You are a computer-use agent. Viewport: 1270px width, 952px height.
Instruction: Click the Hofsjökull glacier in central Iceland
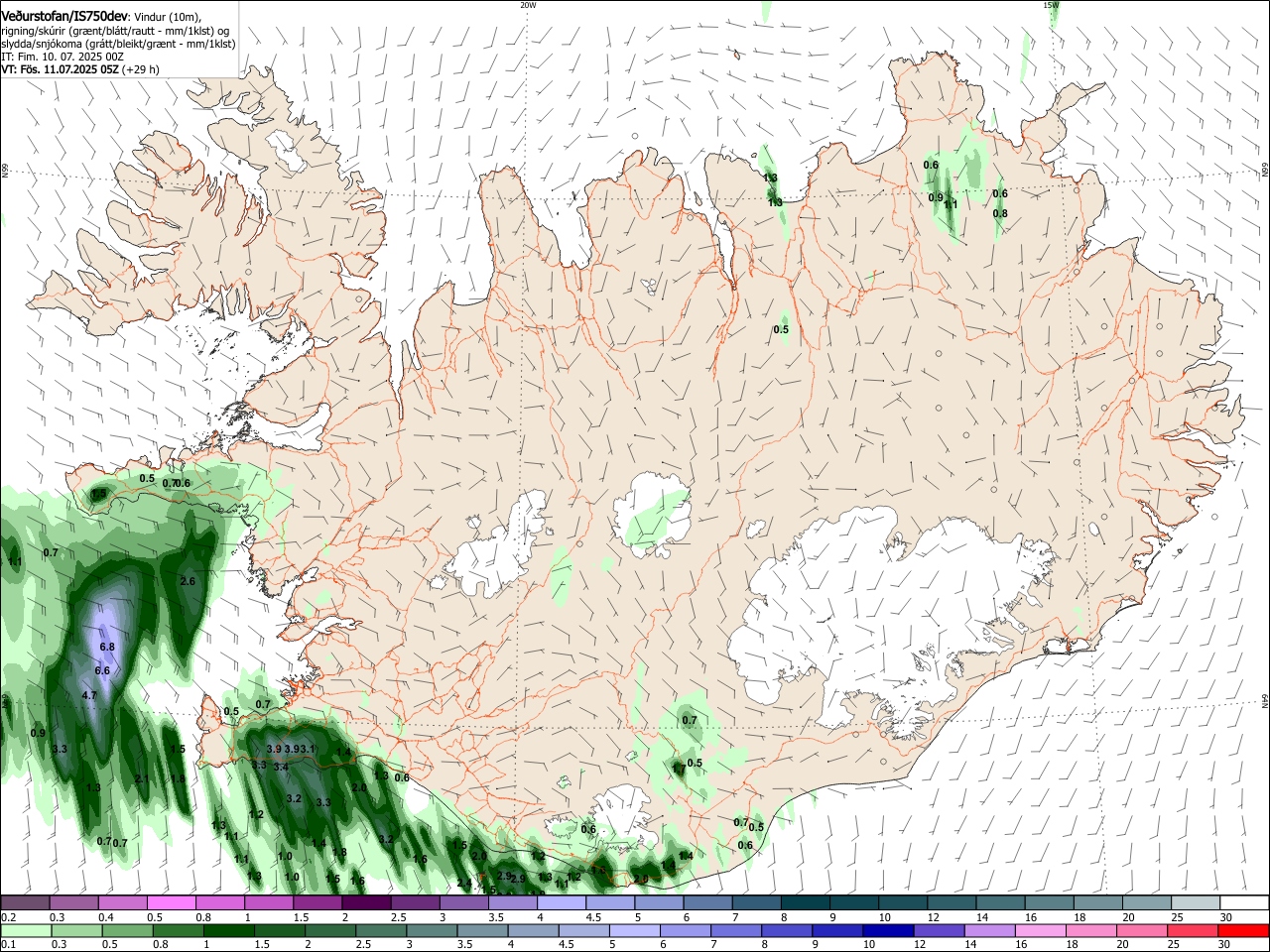(652, 512)
